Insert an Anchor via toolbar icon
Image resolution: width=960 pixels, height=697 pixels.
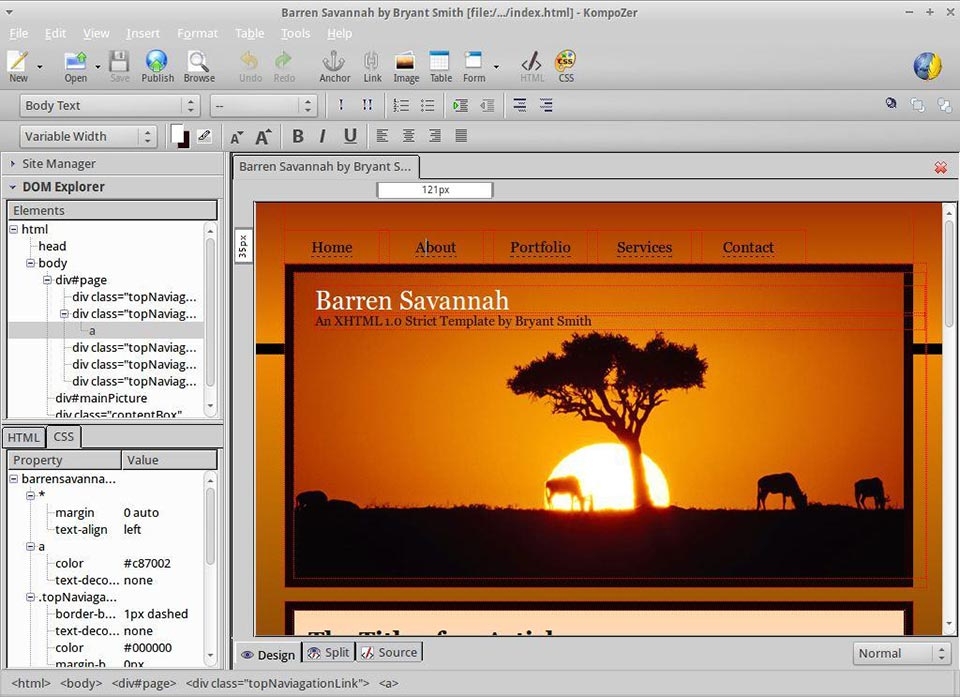[334, 66]
